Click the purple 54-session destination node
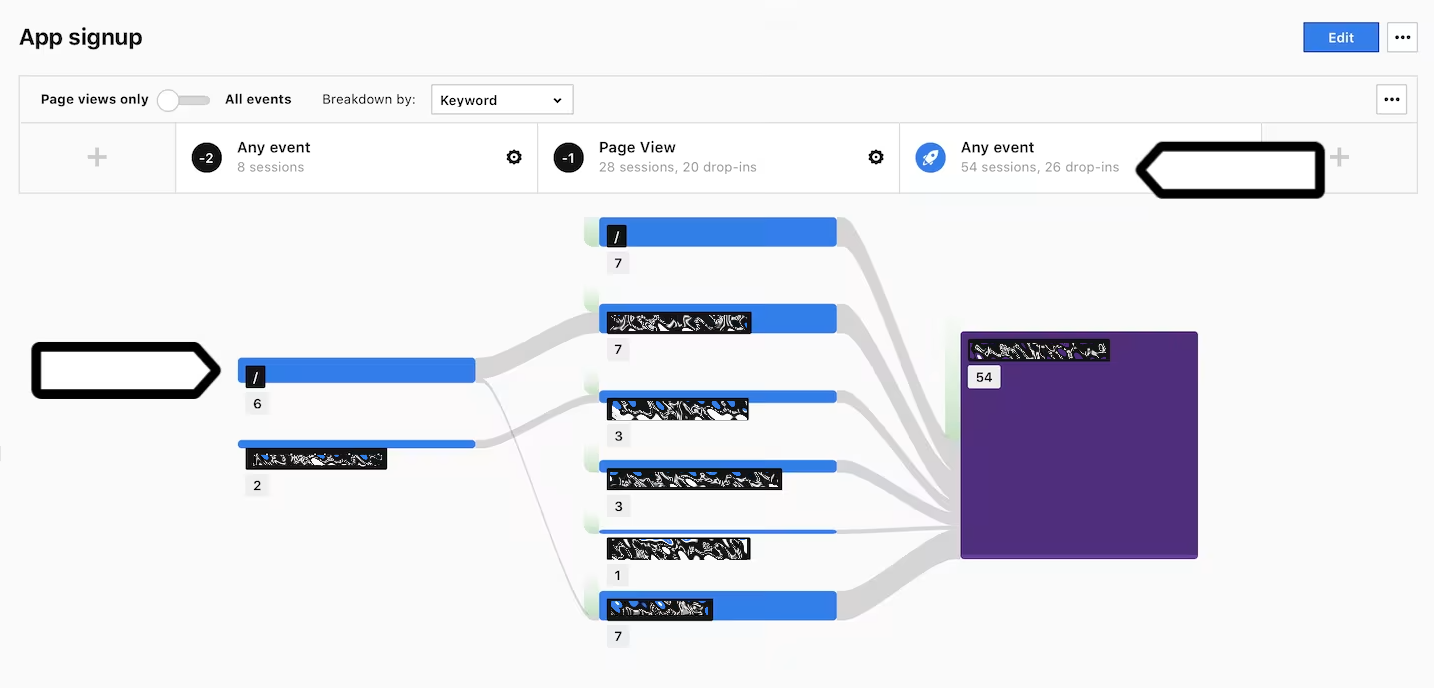The image size is (1434, 688). [x=1078, y=460]
